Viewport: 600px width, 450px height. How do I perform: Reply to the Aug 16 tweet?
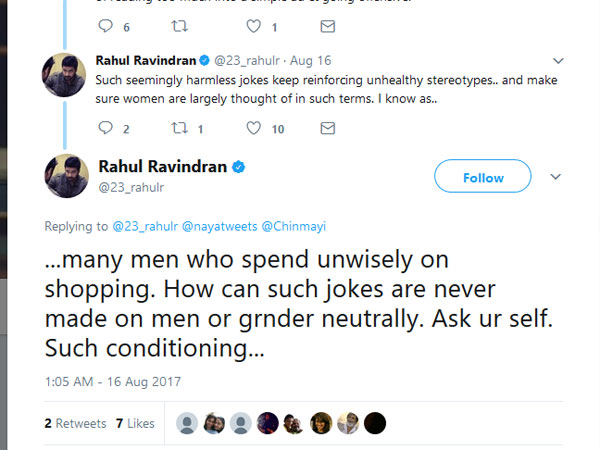[x=106, y=128]
